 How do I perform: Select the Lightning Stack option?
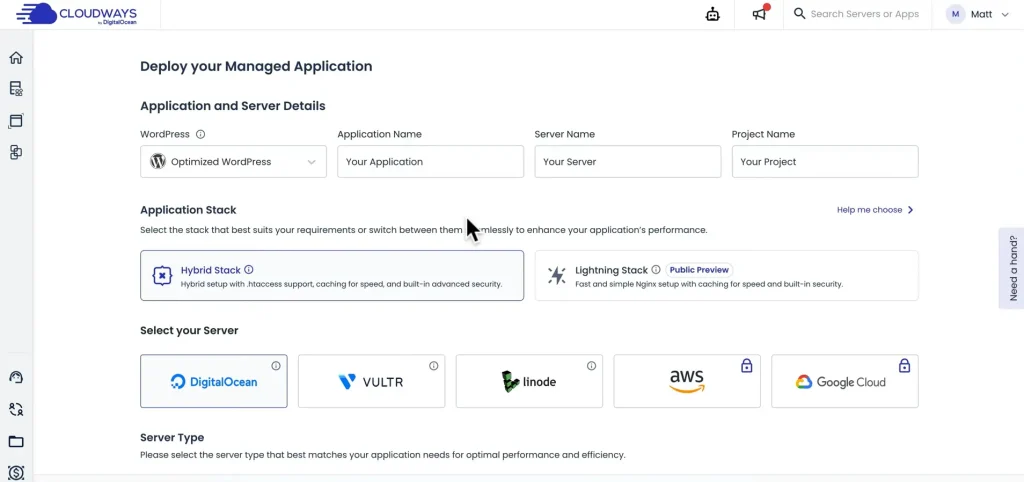tap(726, 276)
